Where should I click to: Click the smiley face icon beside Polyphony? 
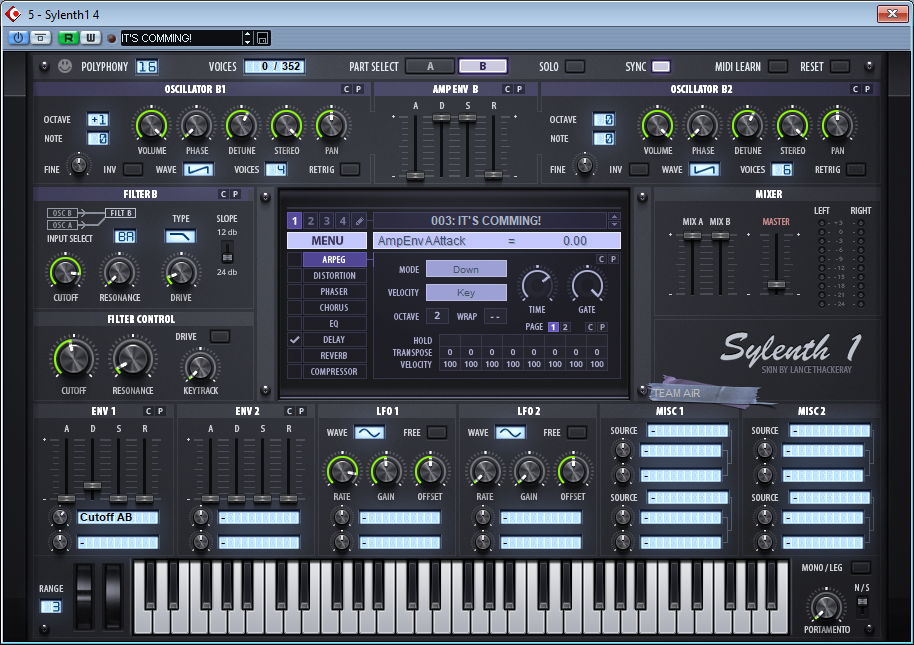66,67
